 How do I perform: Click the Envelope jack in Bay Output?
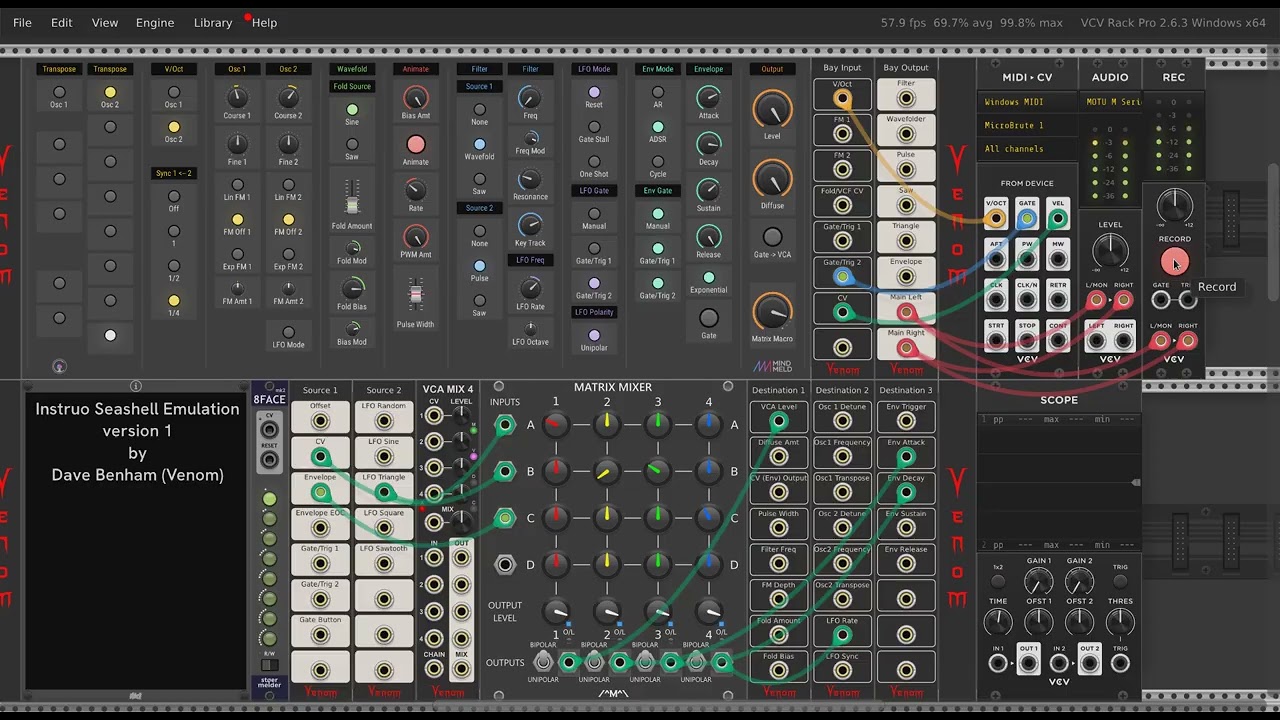pyautogui.click(x=906, y=277)
